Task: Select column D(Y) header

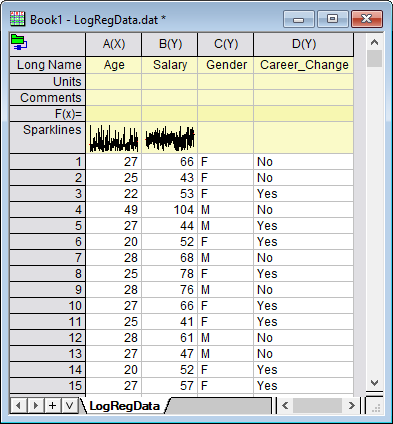Action: tap(304, 44)
